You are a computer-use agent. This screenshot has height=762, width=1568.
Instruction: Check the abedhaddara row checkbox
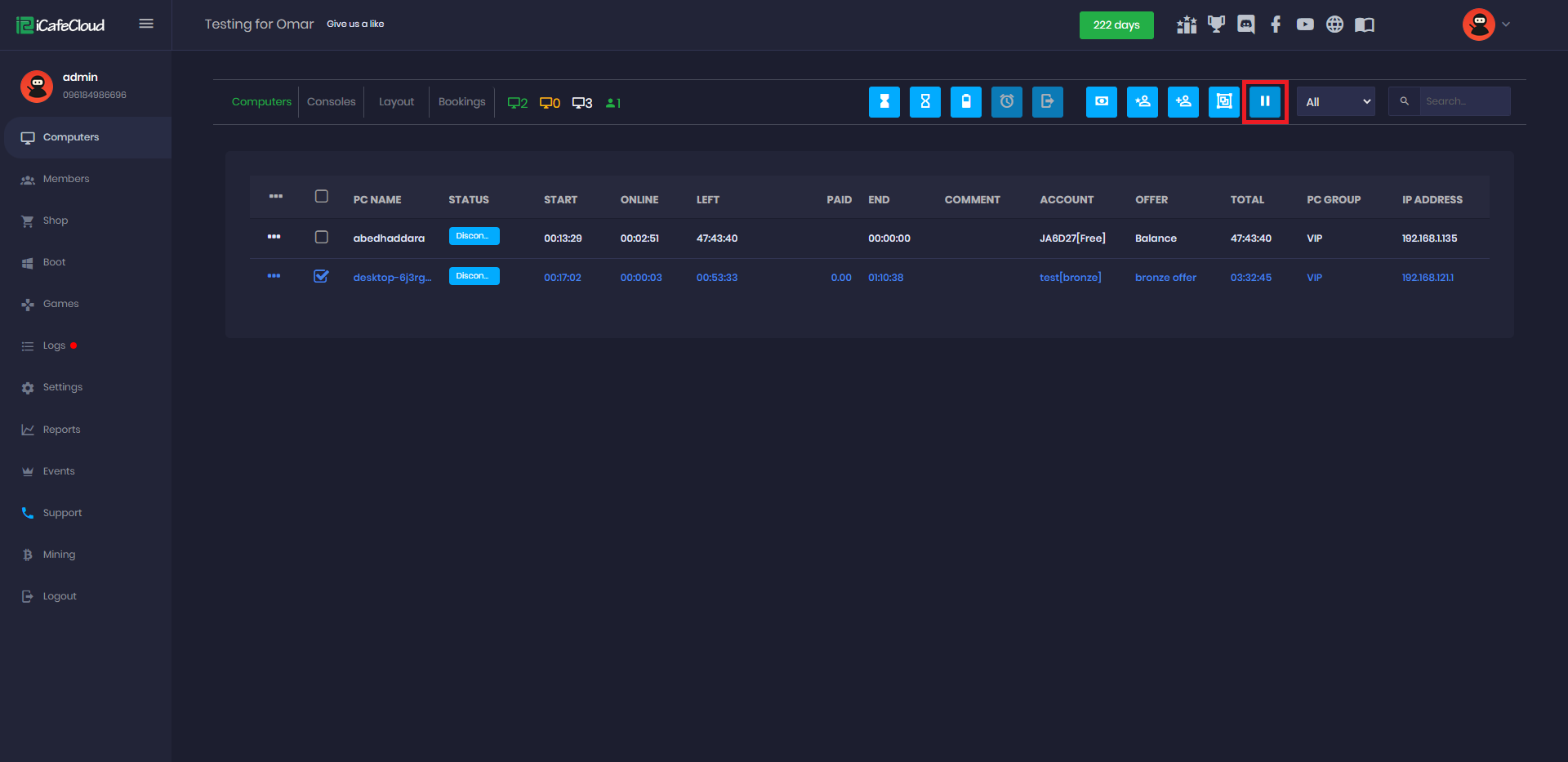[x=322, y=237]
